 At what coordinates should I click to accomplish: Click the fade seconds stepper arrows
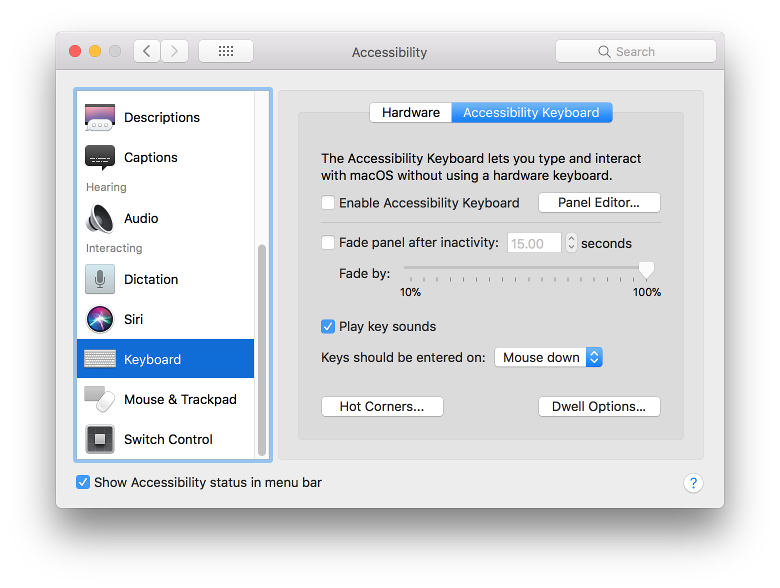point(571,243)
